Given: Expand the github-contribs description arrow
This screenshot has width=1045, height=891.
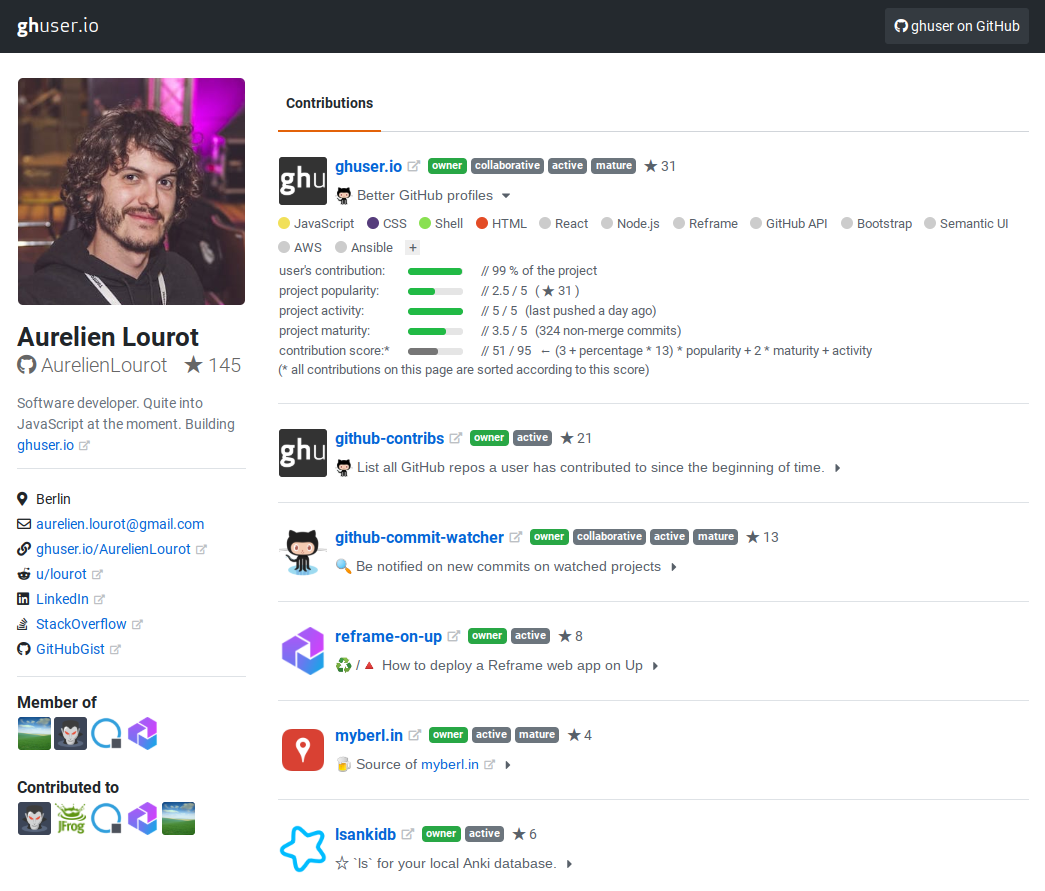Looking at the screenshot, I should tap(838, 468).
